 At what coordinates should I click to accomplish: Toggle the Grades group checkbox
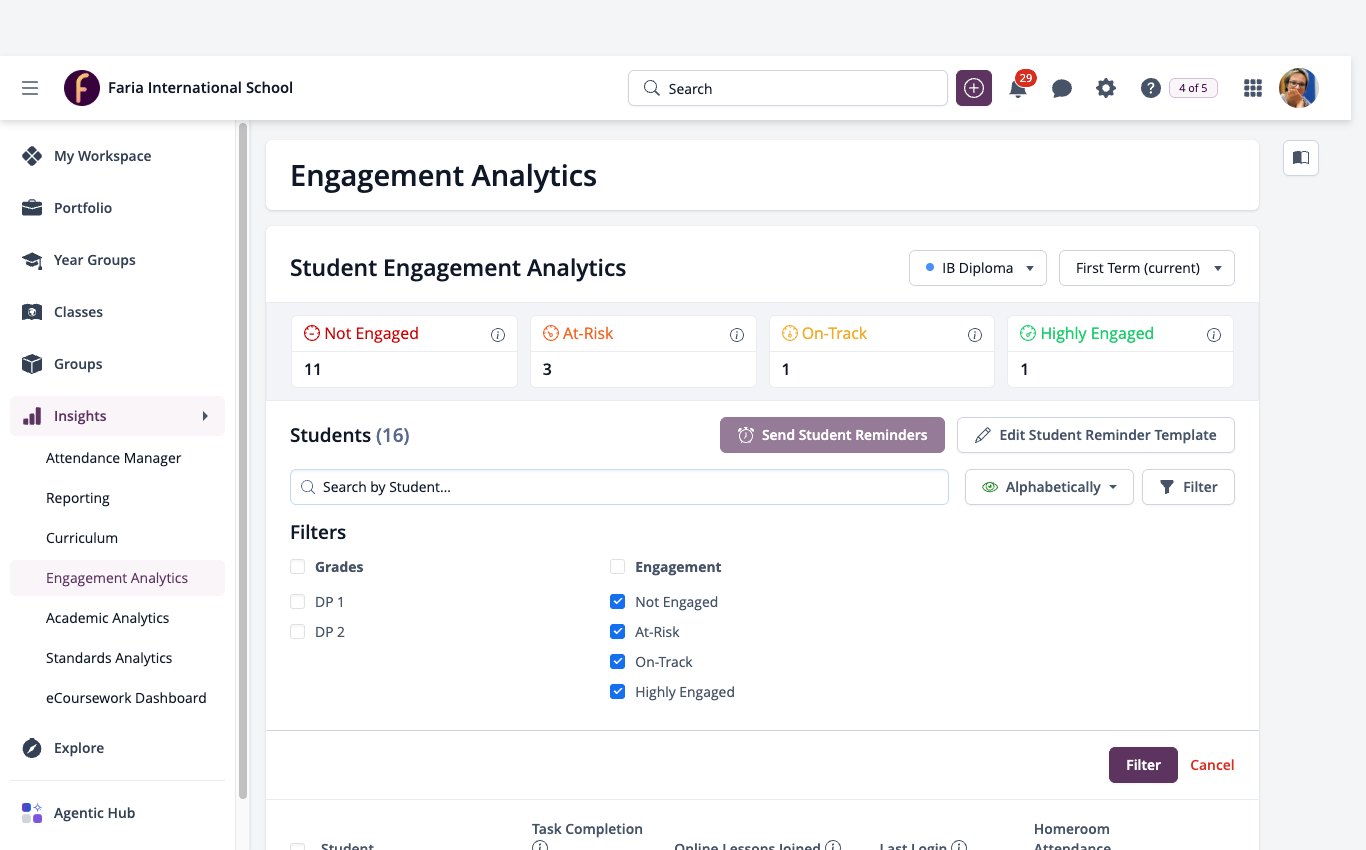tap(297, 567)
